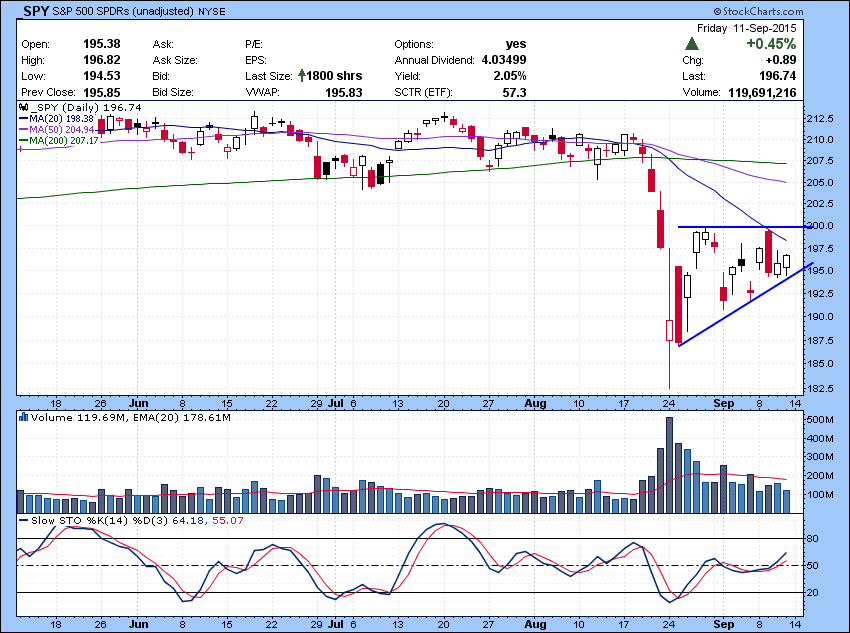Viewport: 850px width, 633px height.
Task: Click the 182.5 price axis label
Action: [x=820, y=389]
